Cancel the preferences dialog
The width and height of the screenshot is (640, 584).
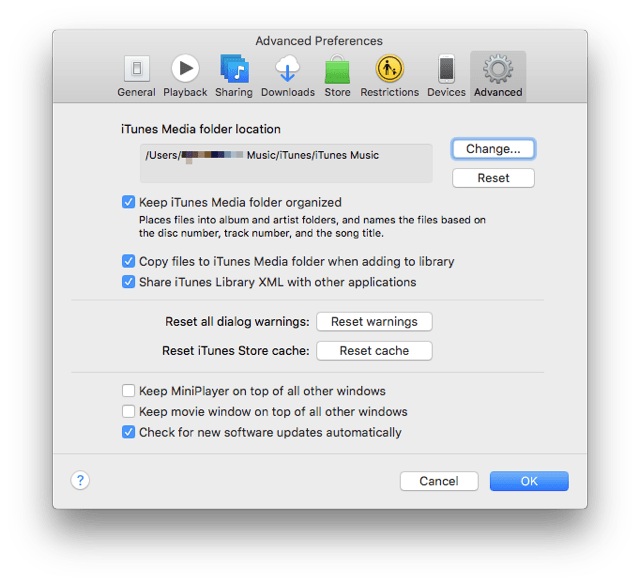(x=439, y=481)
